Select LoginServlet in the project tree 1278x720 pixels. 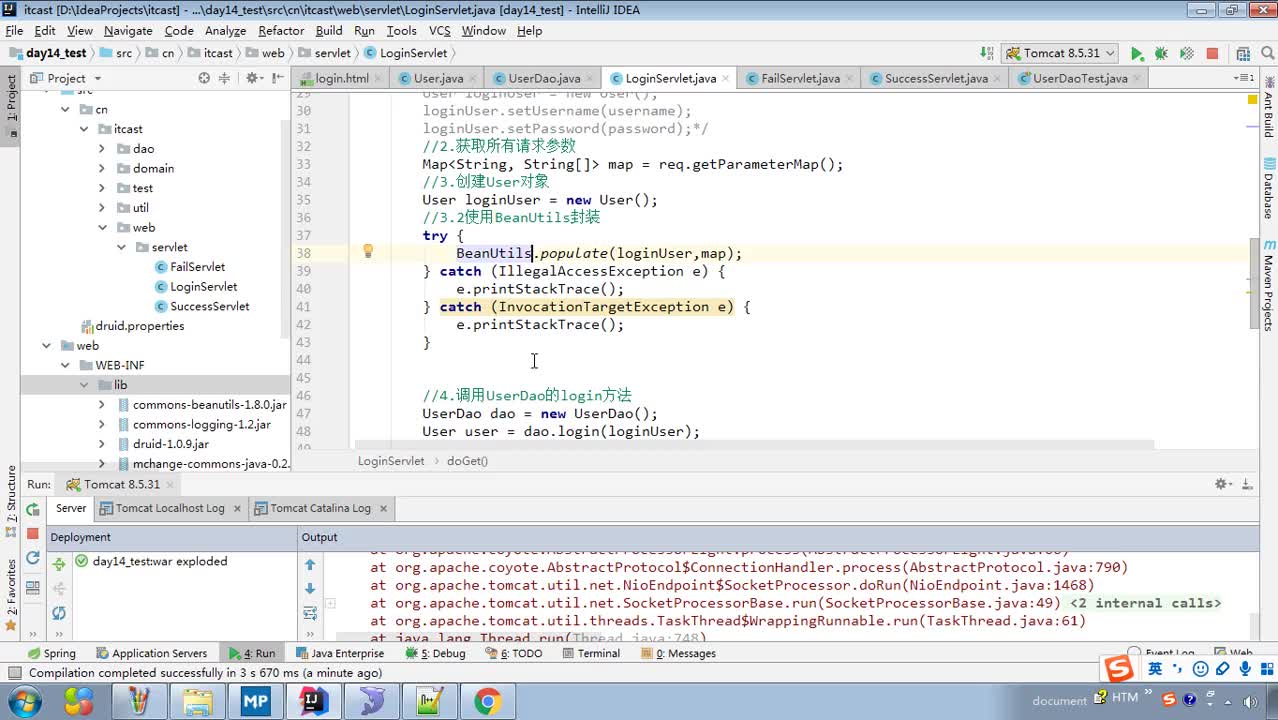tap(203, 287)
